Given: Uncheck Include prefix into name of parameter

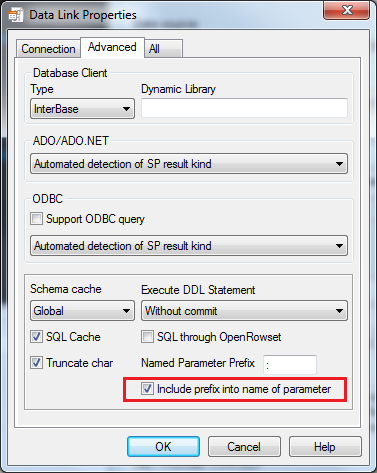Looking at the screenshot, I should tap(147, 389).
